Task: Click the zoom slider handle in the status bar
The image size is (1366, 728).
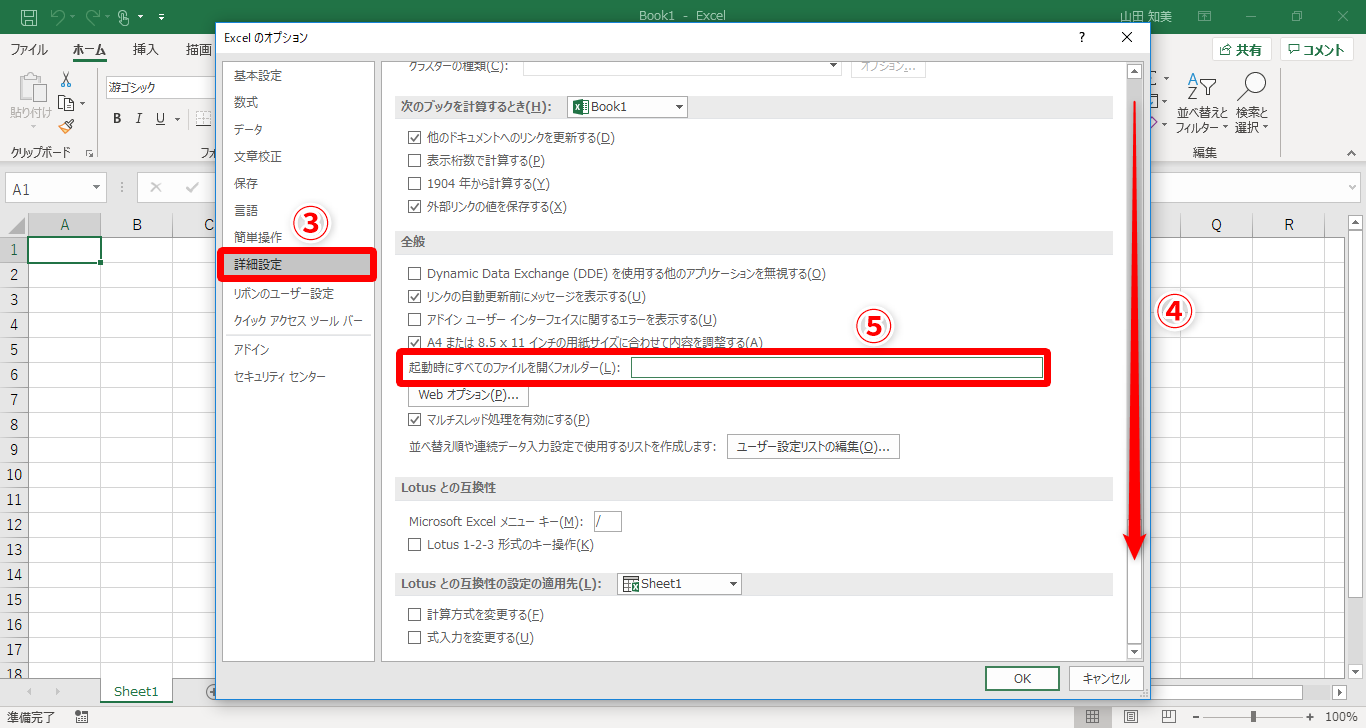Action: tap(1253, 717)
